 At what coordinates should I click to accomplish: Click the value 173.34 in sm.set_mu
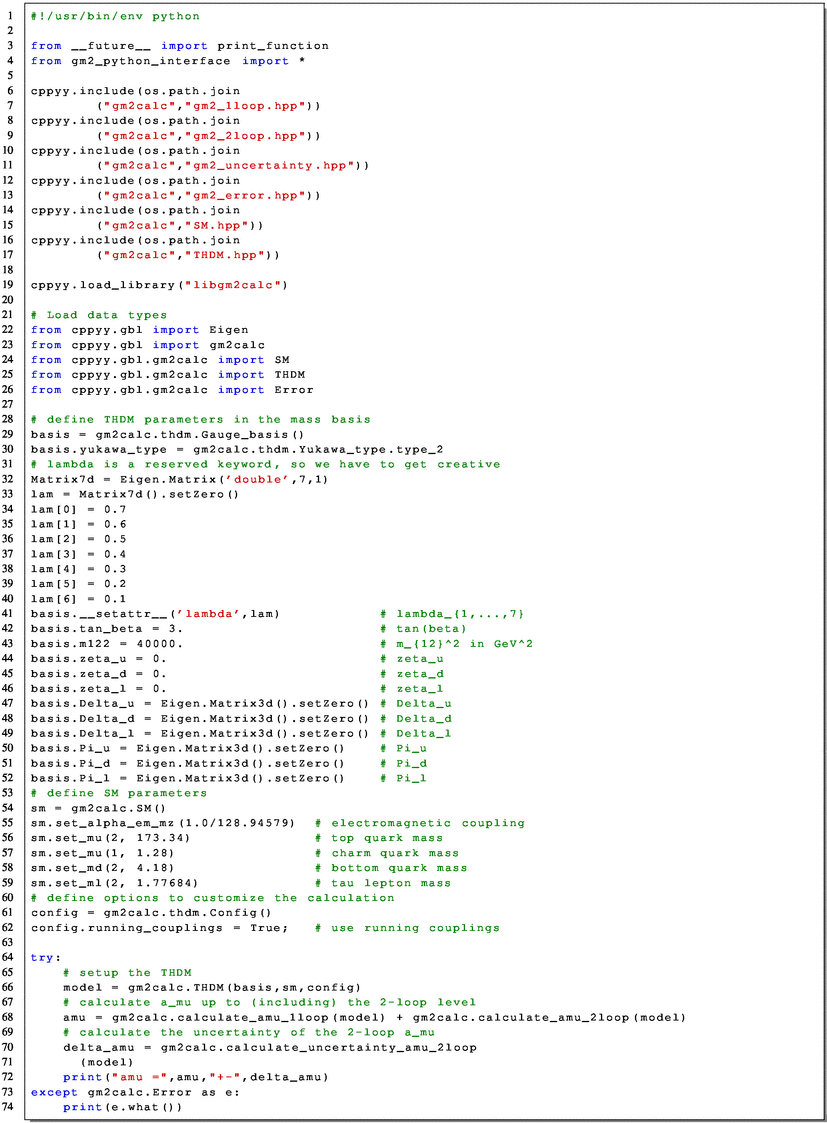point(160,838)
